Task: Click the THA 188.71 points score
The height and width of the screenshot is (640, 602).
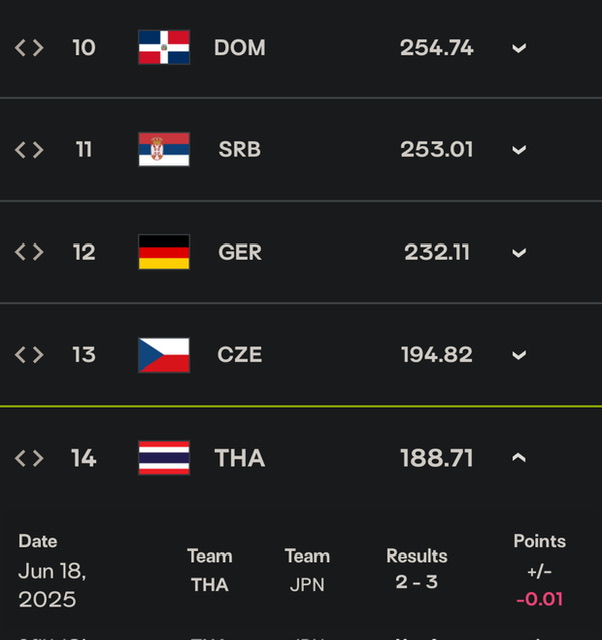Action: (437, 458)
